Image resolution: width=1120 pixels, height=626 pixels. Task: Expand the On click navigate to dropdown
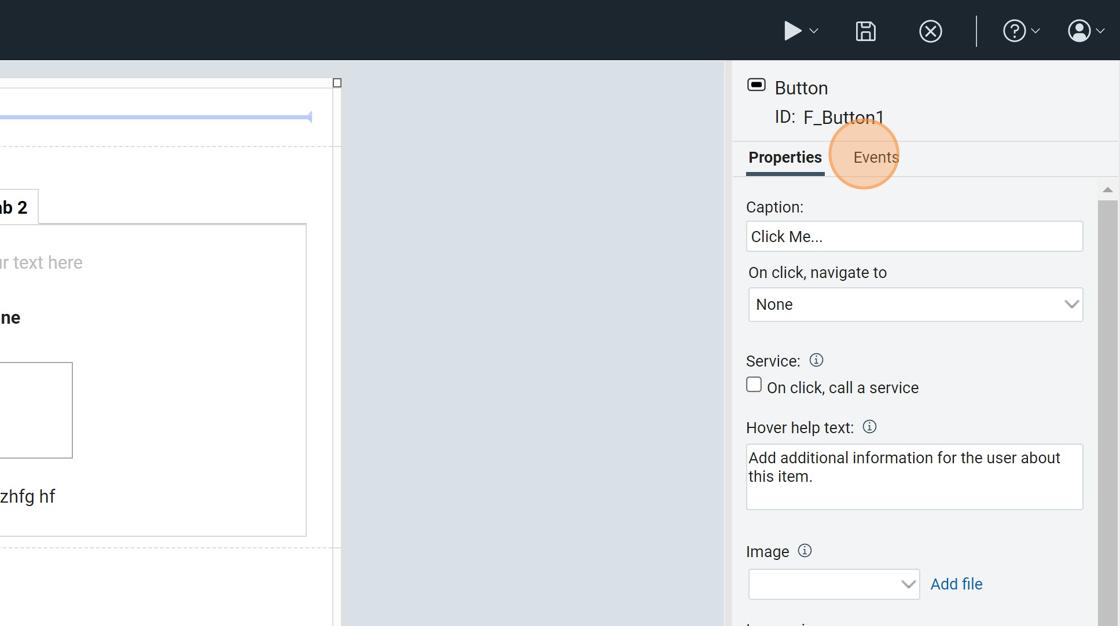(x=915, y=305)
